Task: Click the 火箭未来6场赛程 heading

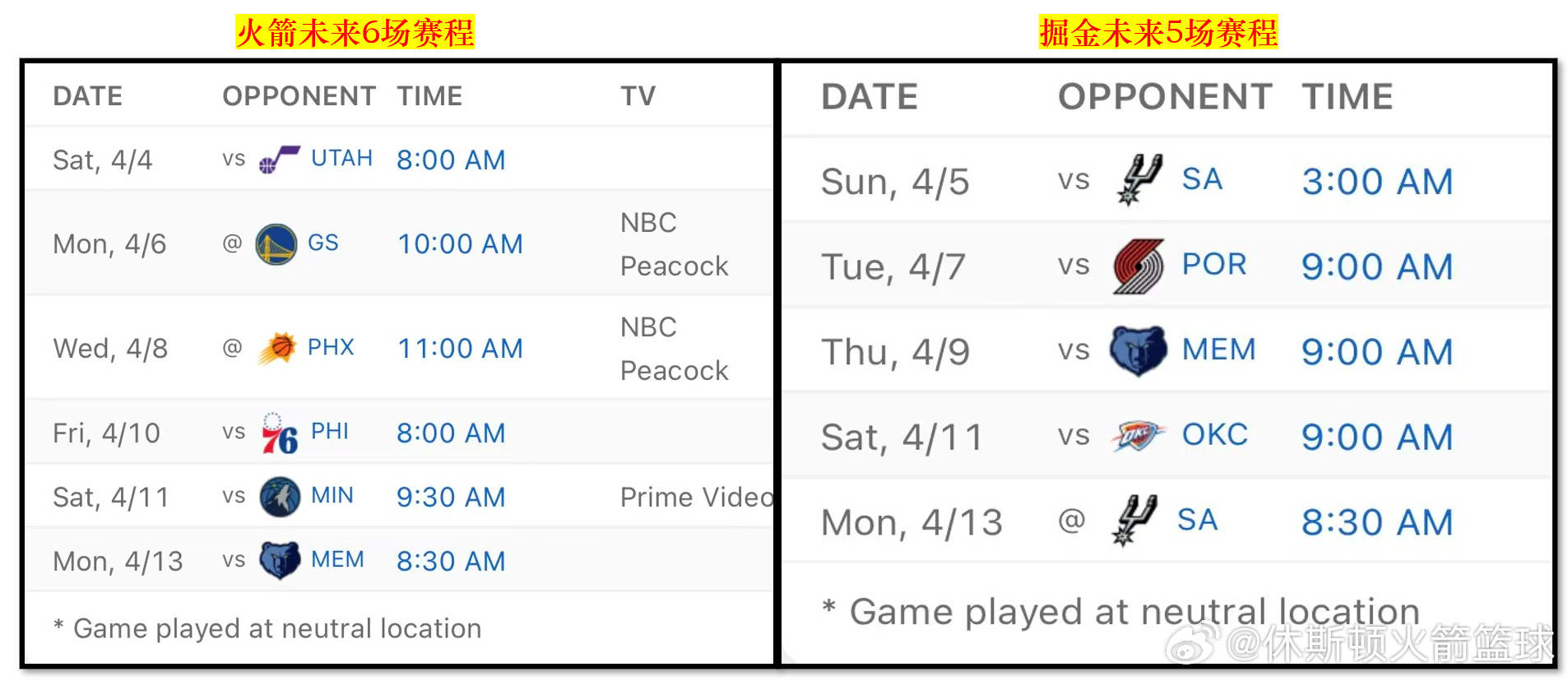Action: point(355,33)
